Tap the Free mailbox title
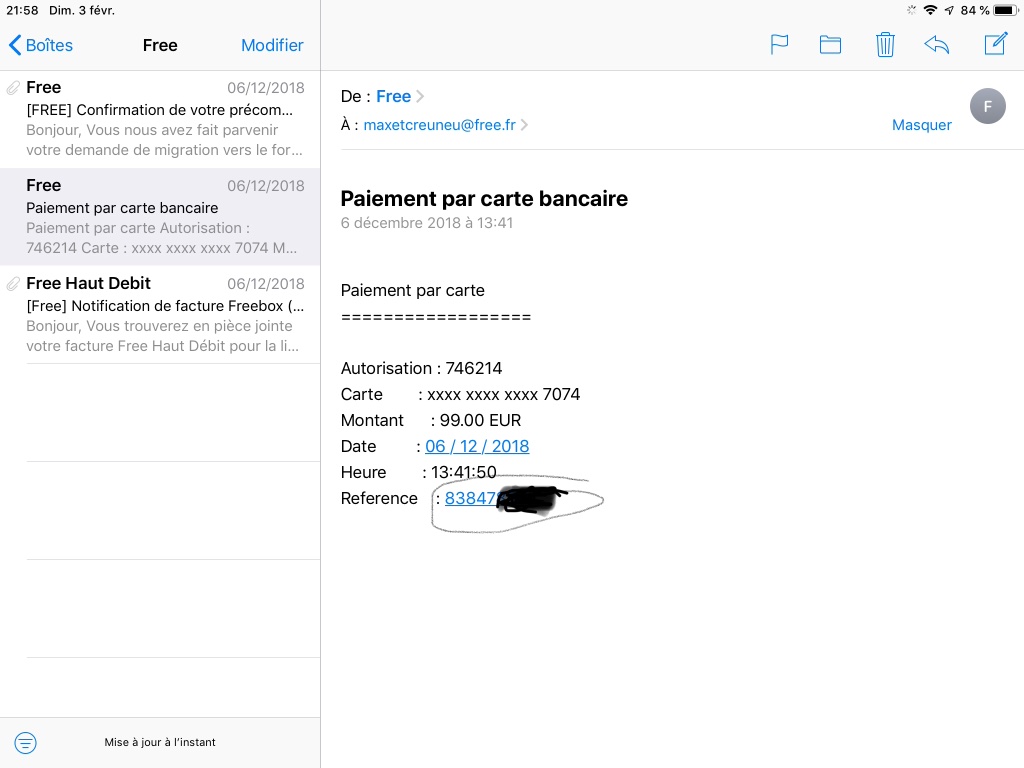Screen dimensions: 1024x768 click(160, 45)
